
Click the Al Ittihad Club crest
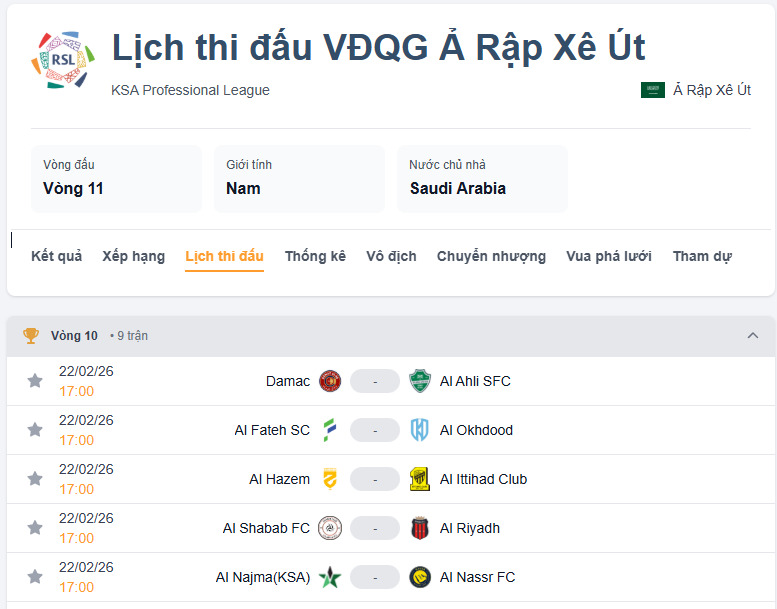point(420,479)
